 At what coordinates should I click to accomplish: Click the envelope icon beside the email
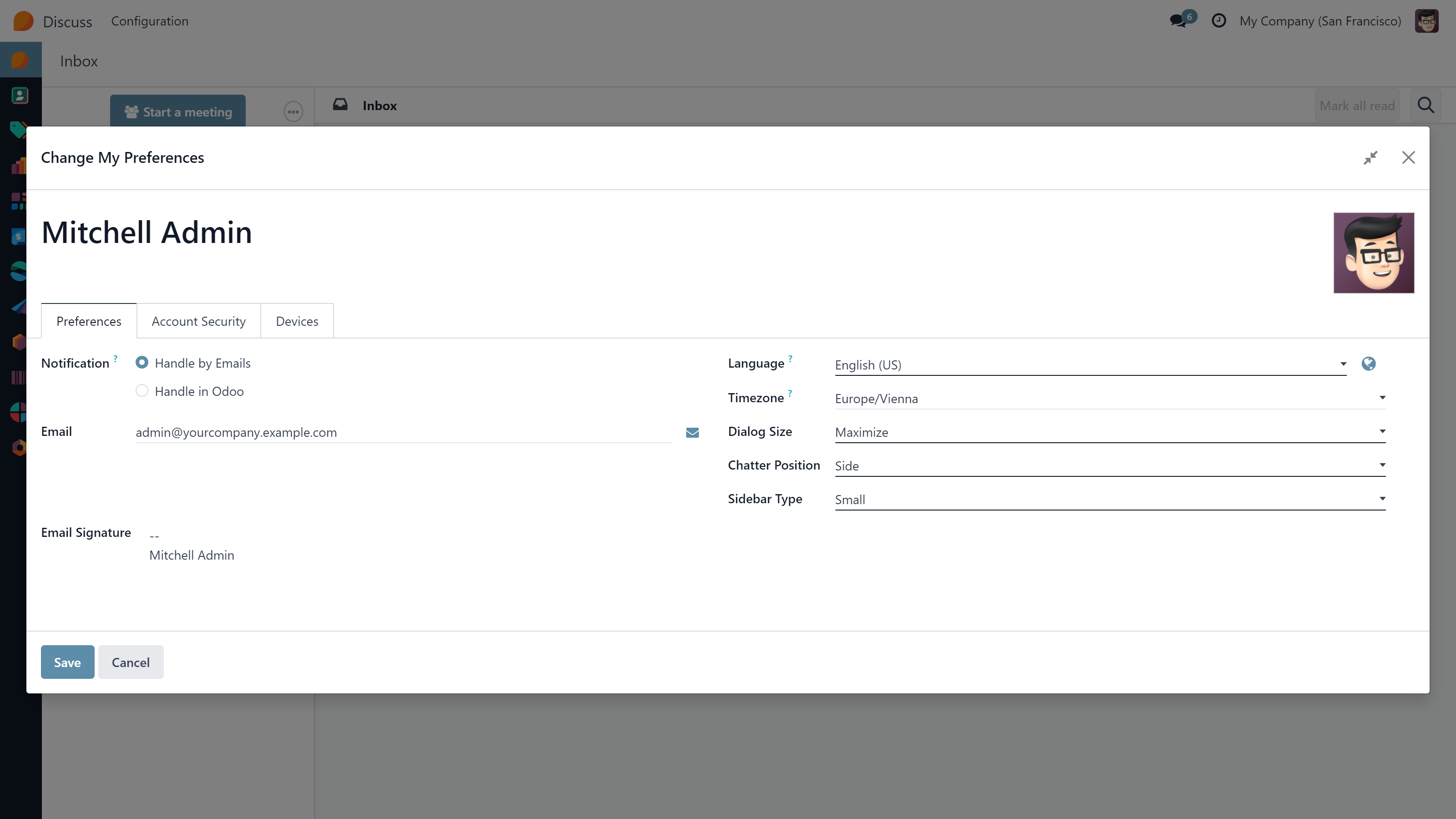(692, 432)
